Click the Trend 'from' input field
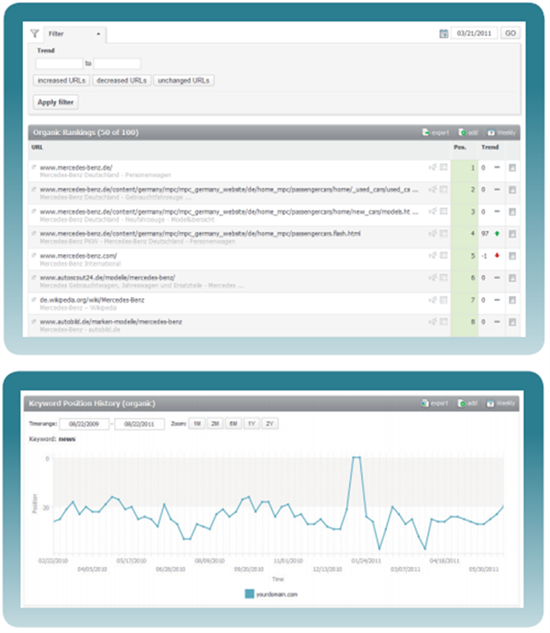 pos(59,63)
